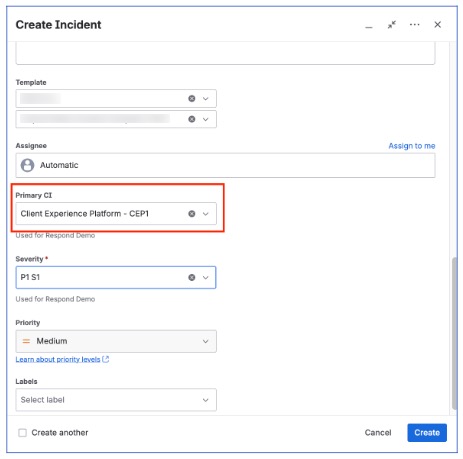Clear the first Template field selection

coord(192,99)
